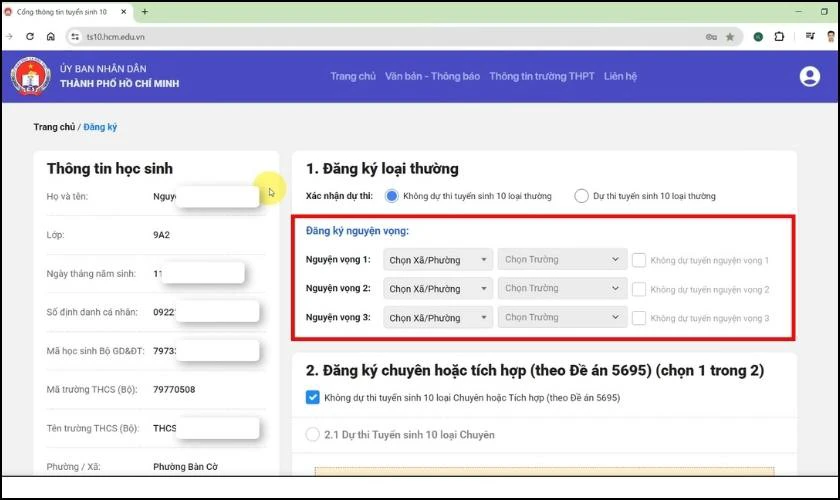Image resolution: width=840 pixels, height=500 pixels.
Task: Click the class value 9A2
Action: (161, 235)
